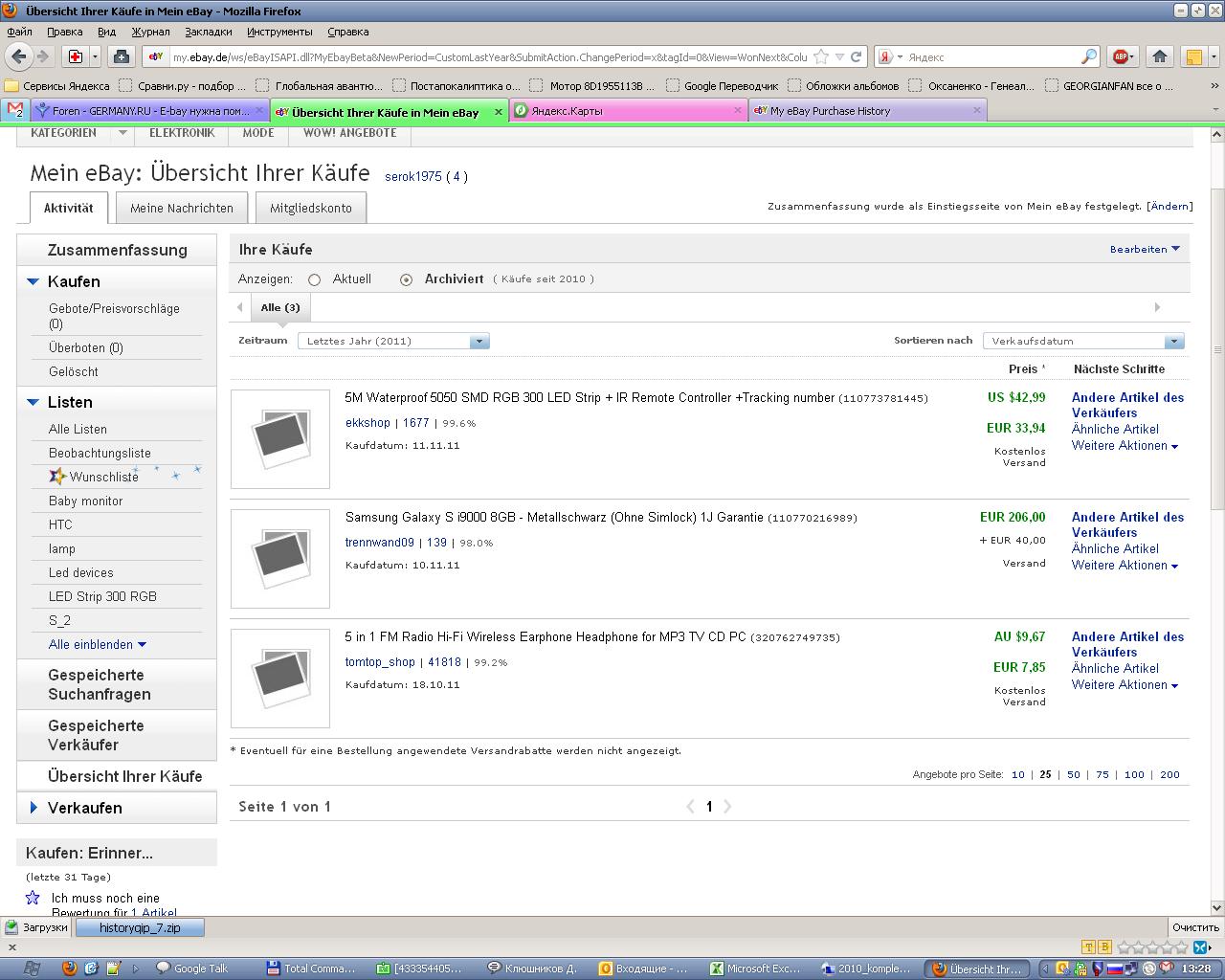Image resolution: width=1225 pixels, height=980 pixels.
Task: Select the Archiviert radio button
Action: pyautogui.click(x=406, y=279)
